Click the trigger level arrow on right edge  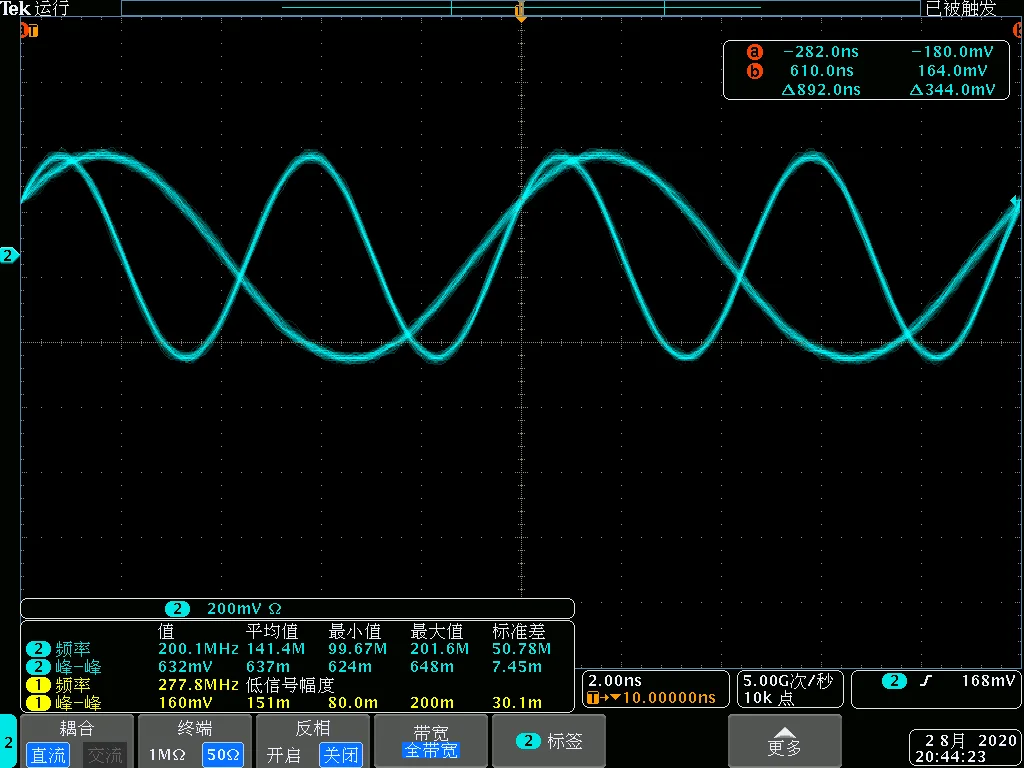click(x=1015, y=204)
